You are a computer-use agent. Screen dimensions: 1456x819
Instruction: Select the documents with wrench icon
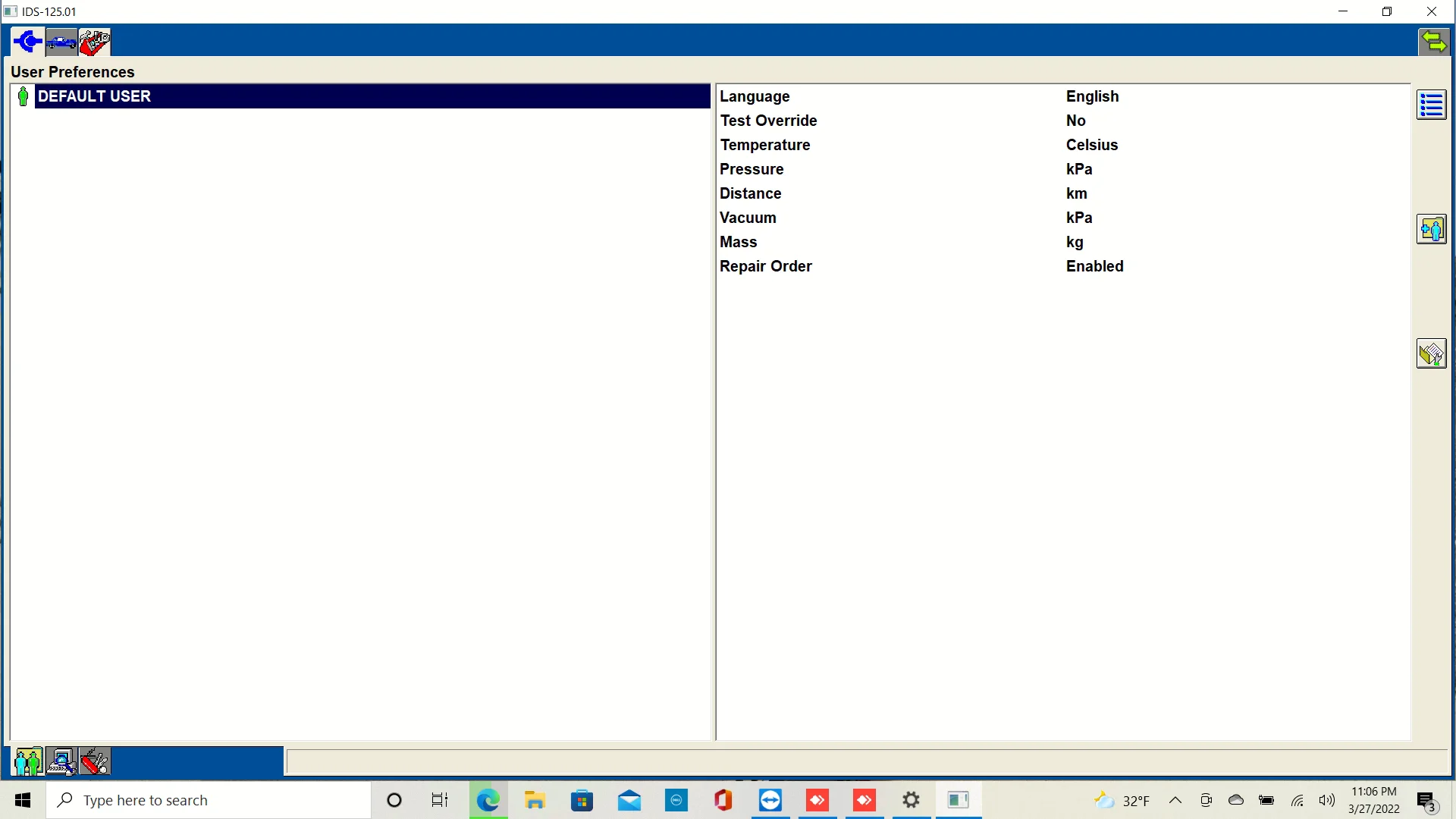[1432, 353]
